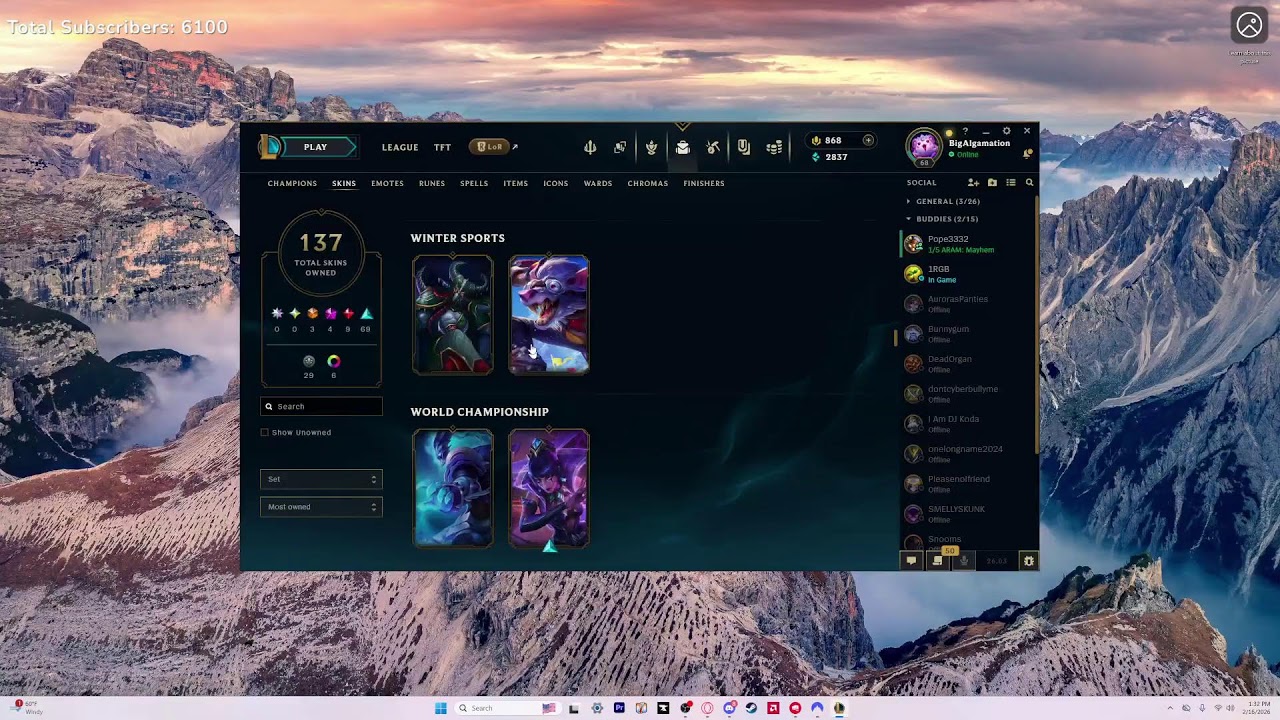Open Premiere Pro from the Windows taskbar
Image resolution: width=1280 pixels, height=720 pixels.
[619, 708]
